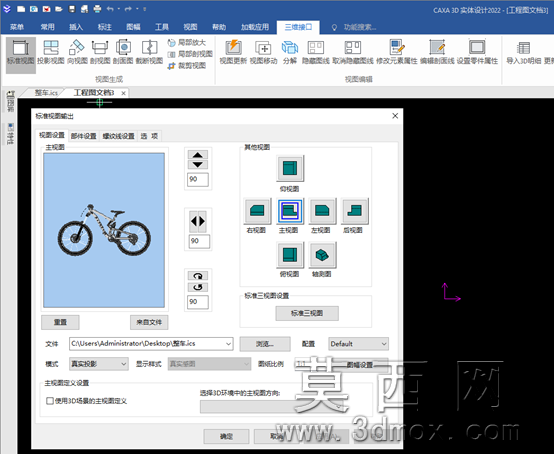This screenshot has width=554, height=454.
Task: Switch to the 部件设置 tab
Action: (x=83, y=136)
